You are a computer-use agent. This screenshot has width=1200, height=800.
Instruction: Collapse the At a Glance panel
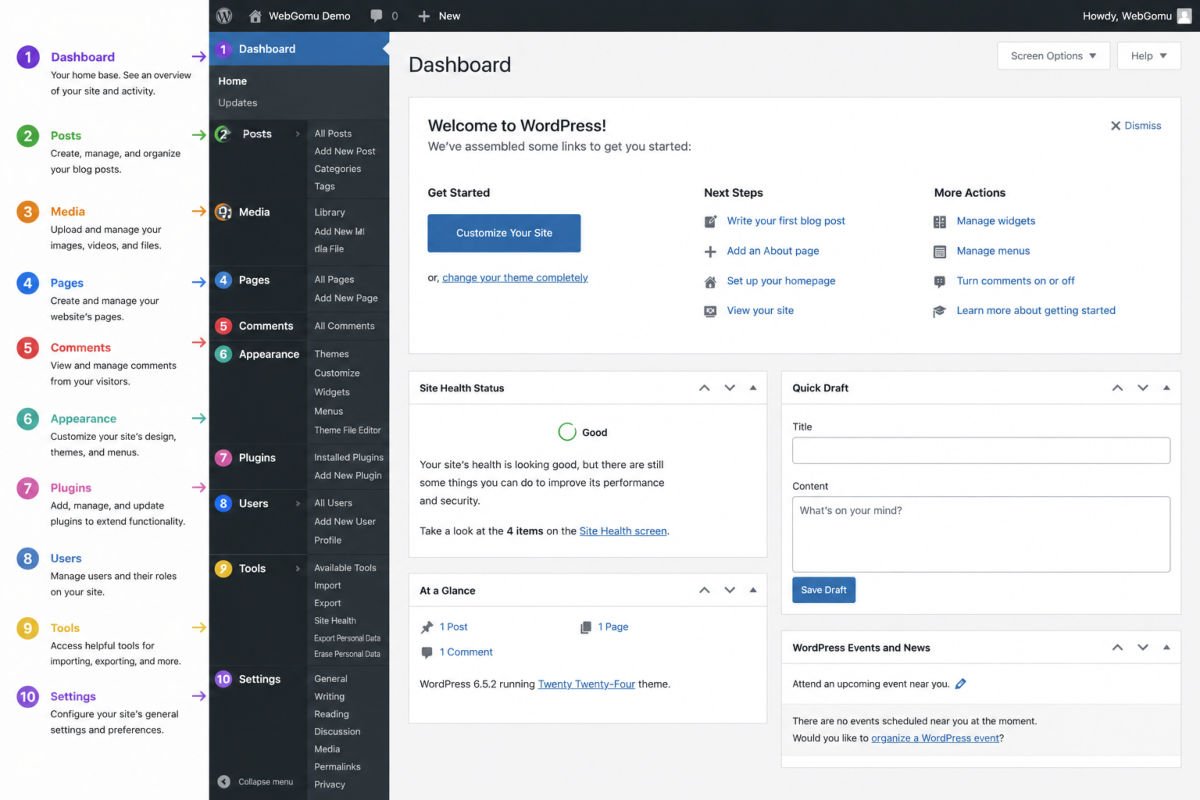click(753, 590)
